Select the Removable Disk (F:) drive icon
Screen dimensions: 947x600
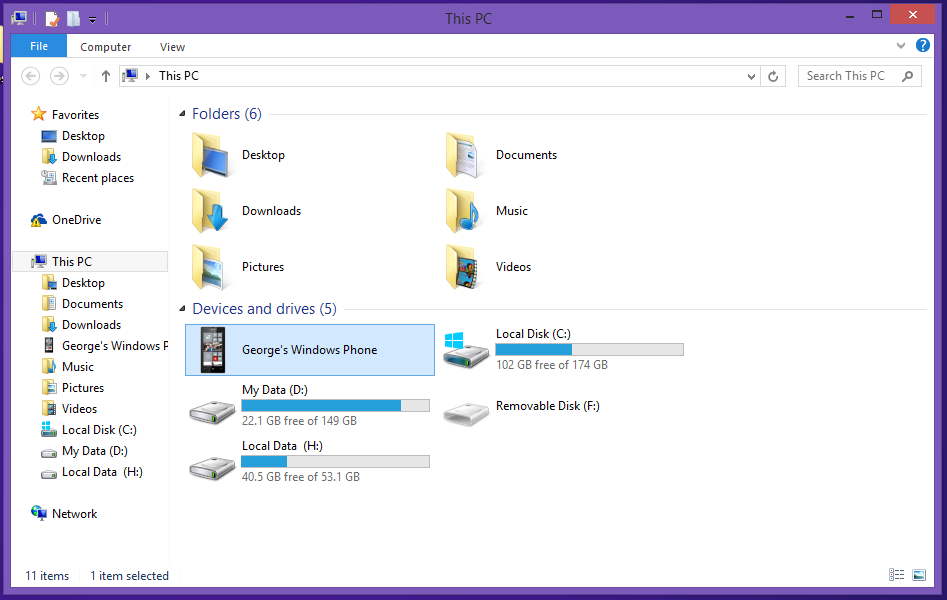pos(466,414)
